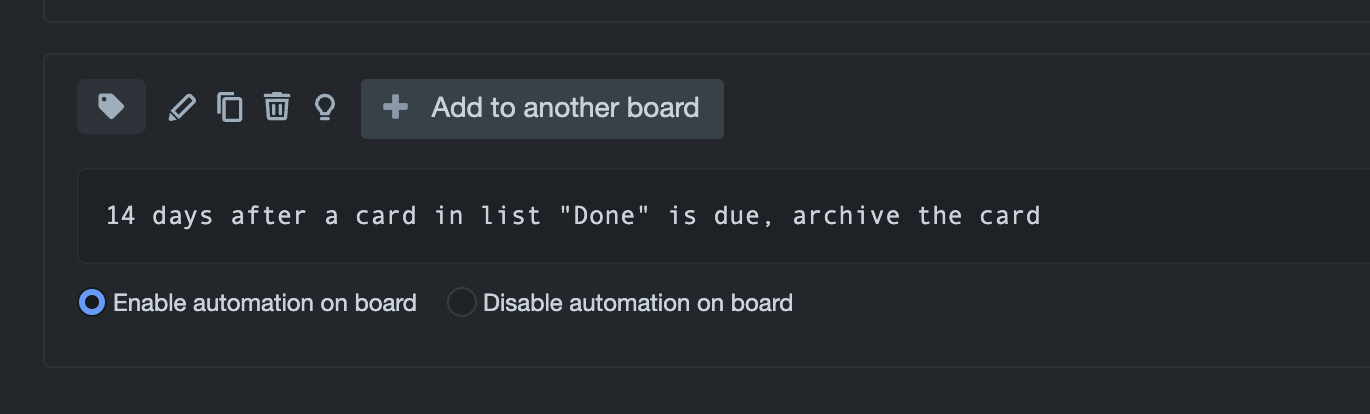Delete the automation with the trash icon
This screenshot has width=1370, height=414.
[x=277, y=106]
